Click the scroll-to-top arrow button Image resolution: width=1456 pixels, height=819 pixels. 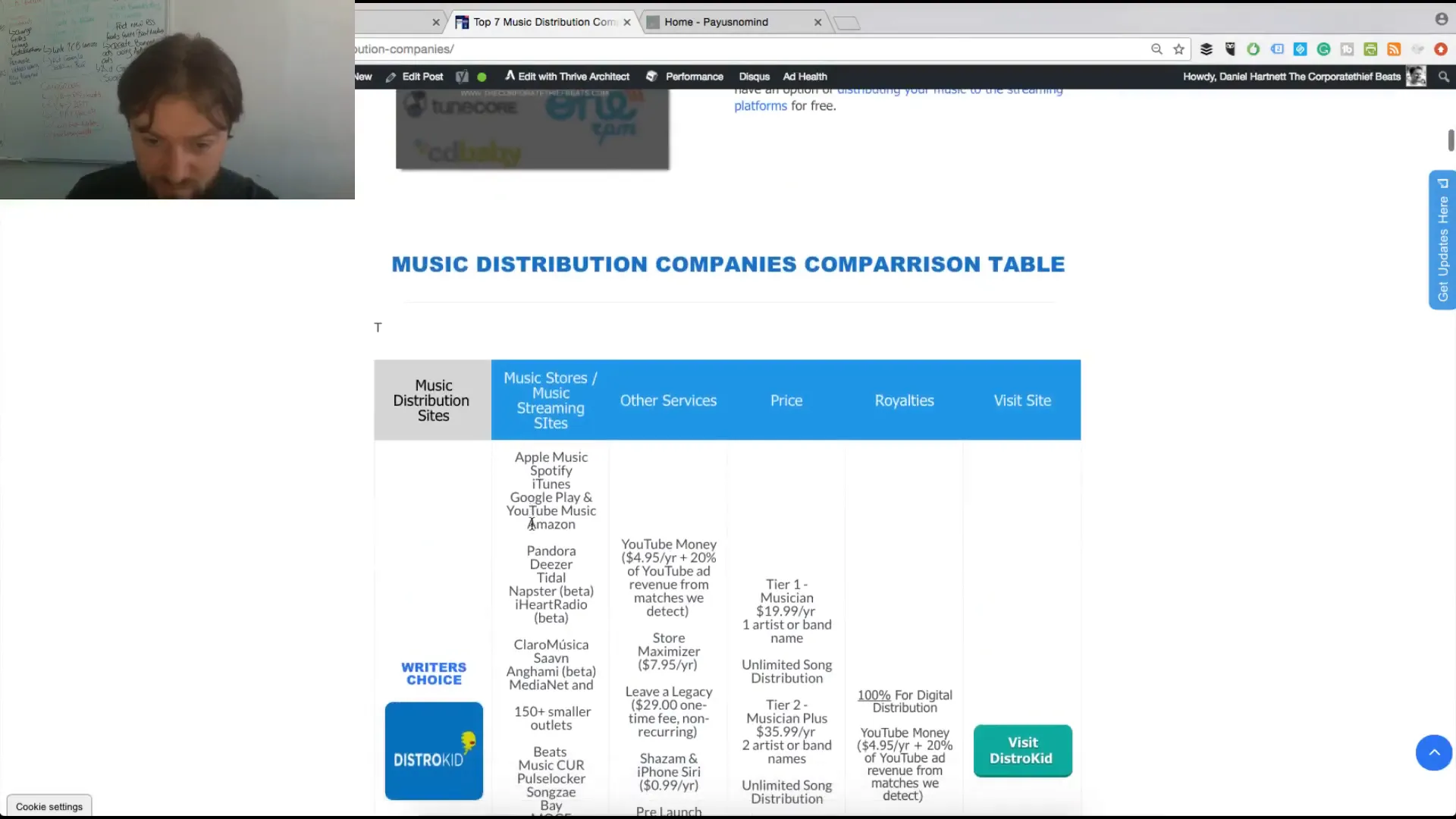[x=1434, y=752]
